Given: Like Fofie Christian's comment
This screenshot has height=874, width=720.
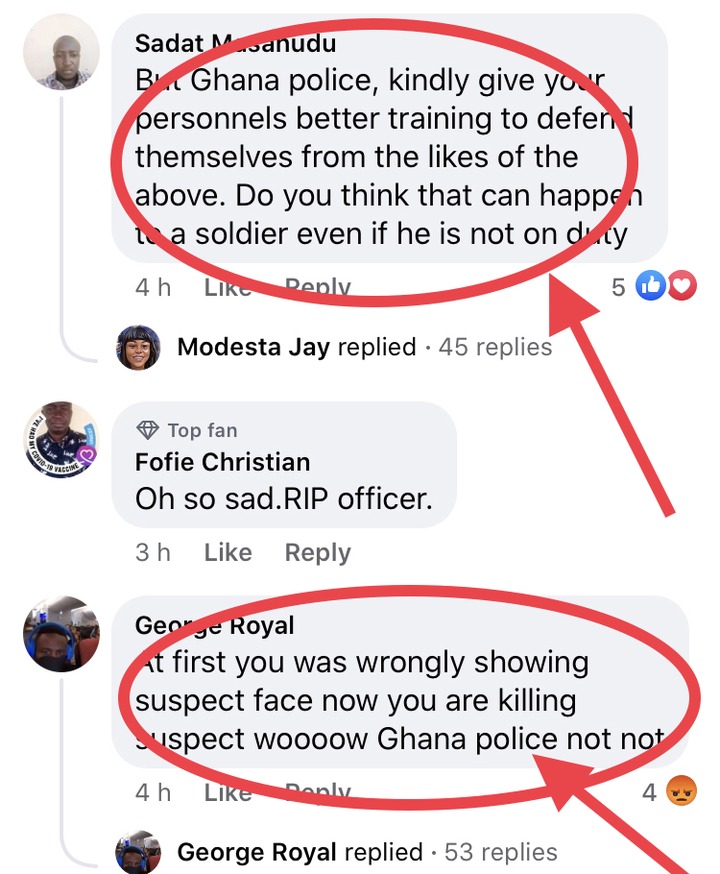Looking at the screenshot, I should pos(228,552).
